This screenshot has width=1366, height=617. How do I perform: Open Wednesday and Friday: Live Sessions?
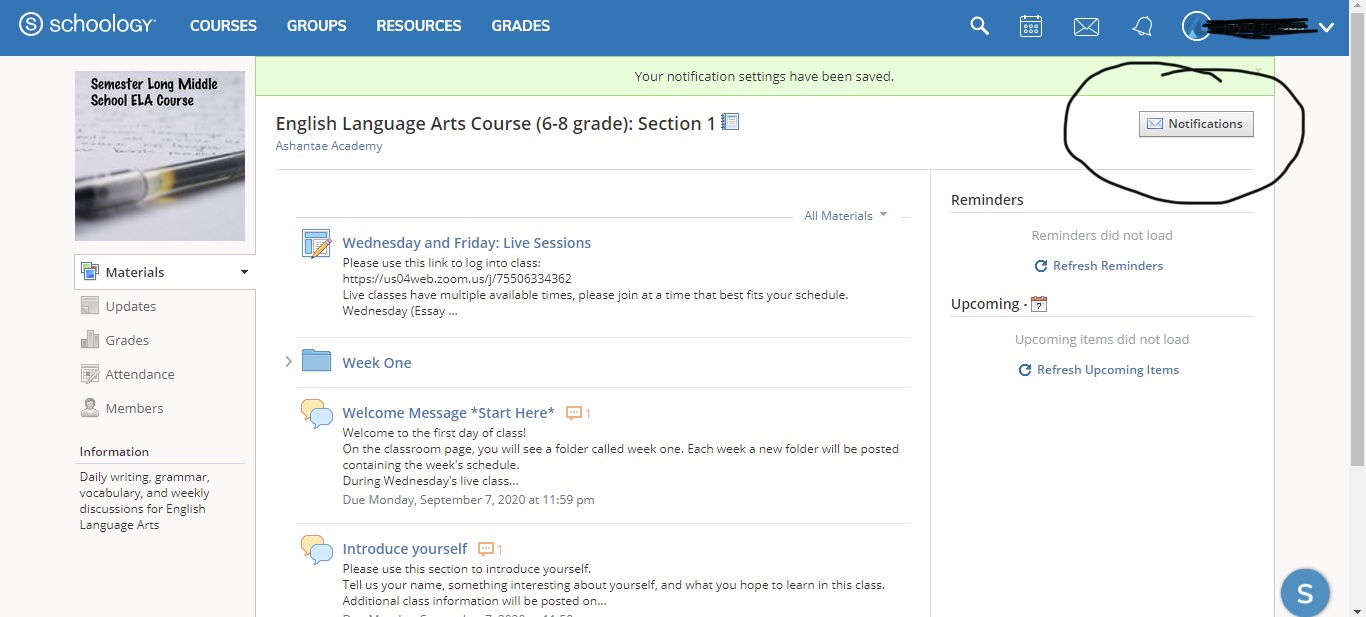[x=466, y=243]
